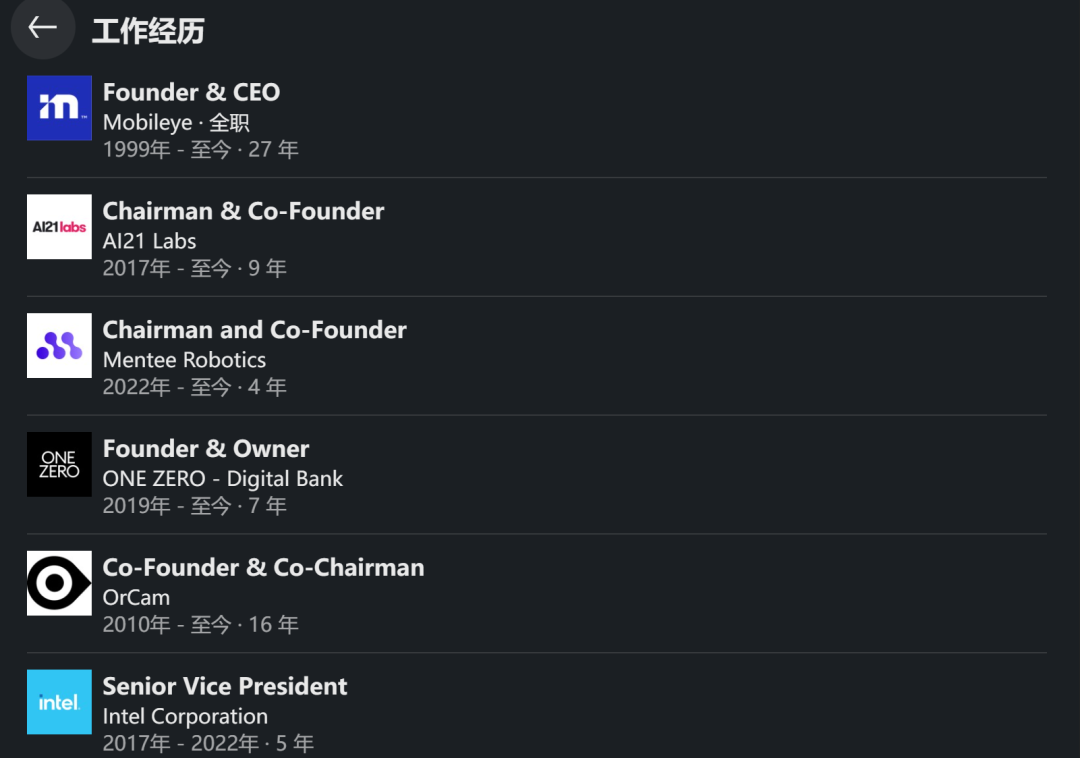Click the Founder & Owner title
The width and height of the screenshot is (1080, 758).
[x=206, y=449]
